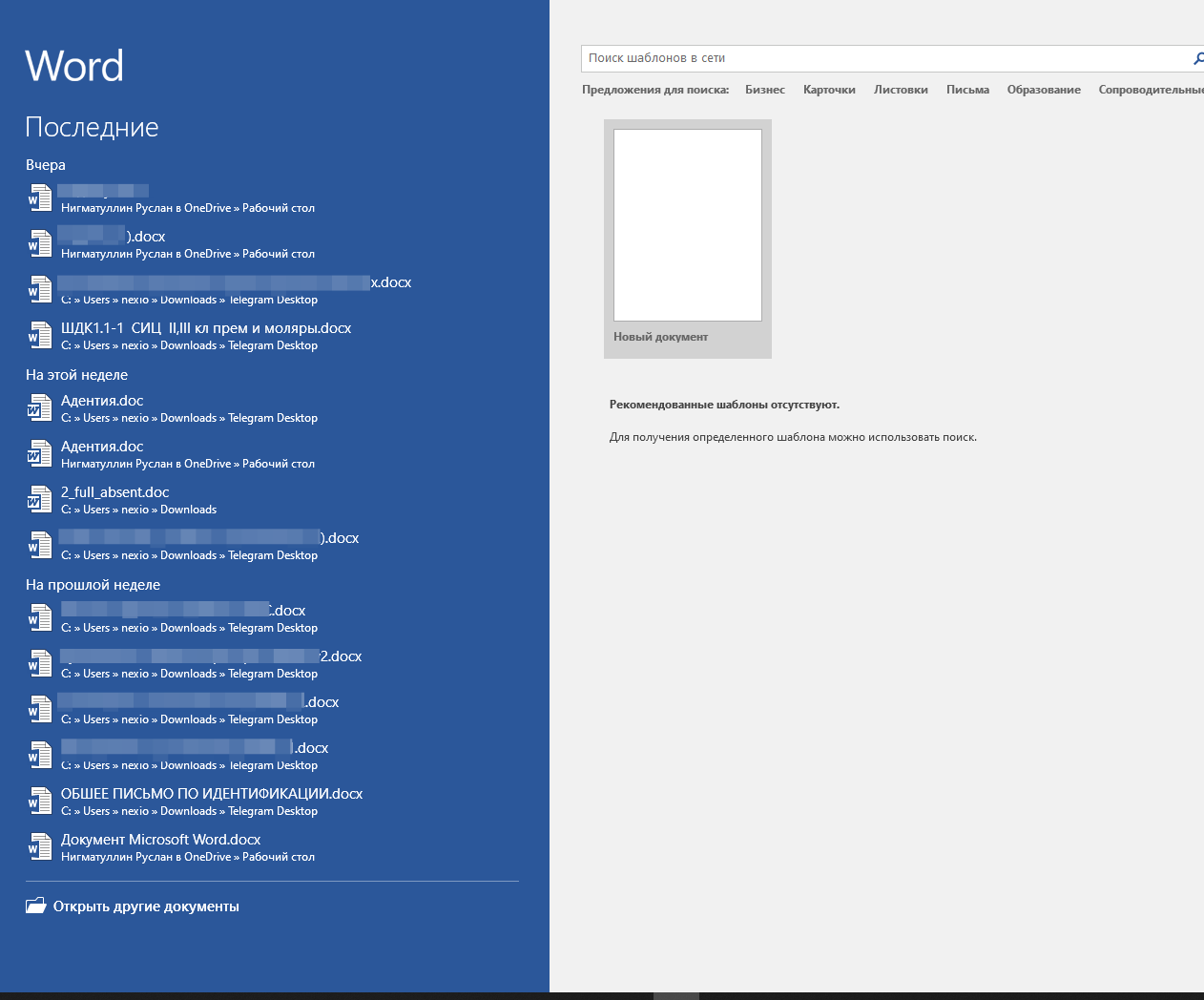
Task: Search templates by the Бизнес suggestion
Action: (765, 90)
